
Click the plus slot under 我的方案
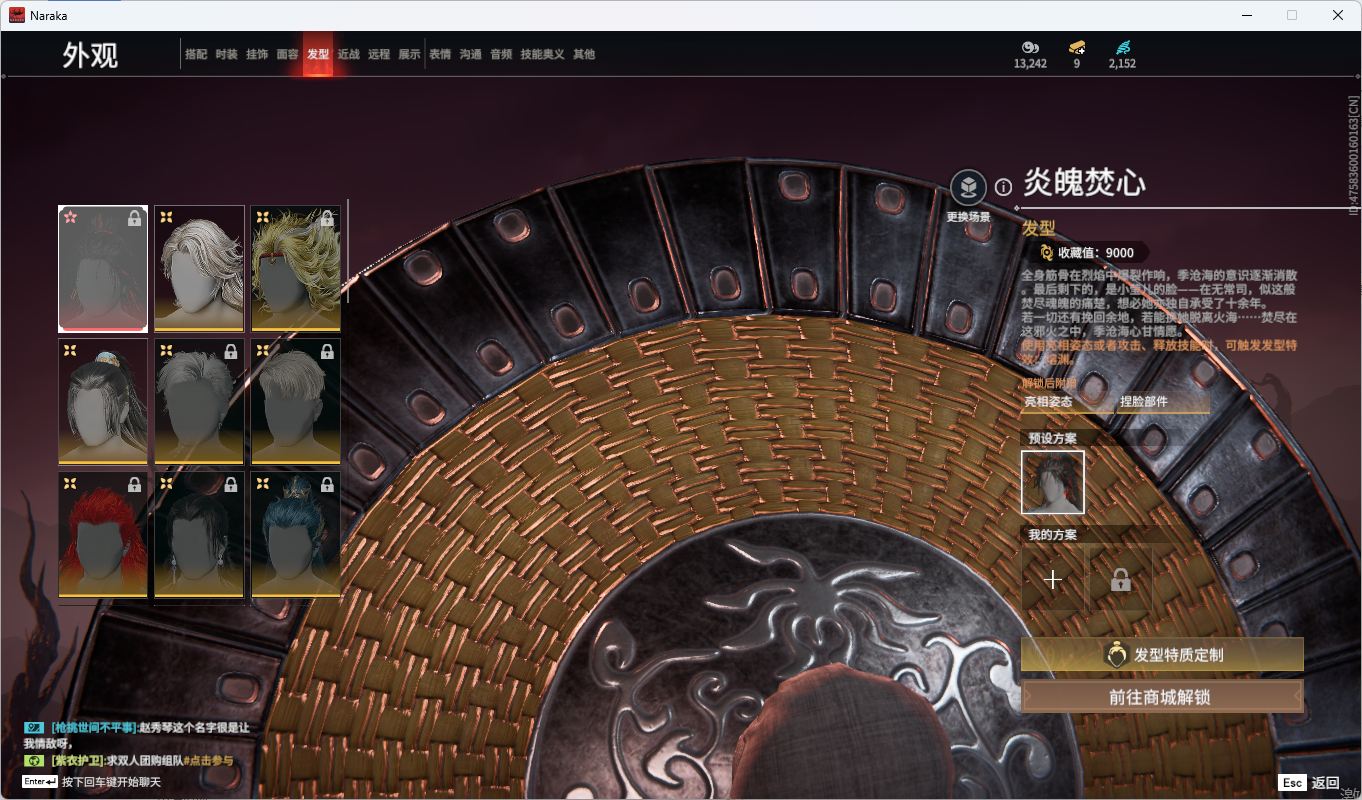[1052, 579]
